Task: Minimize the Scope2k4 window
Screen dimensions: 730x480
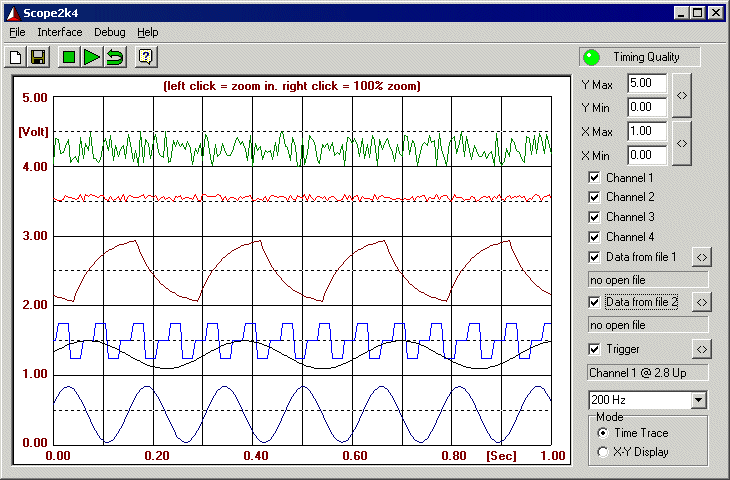Action: [x=682, y=13]
